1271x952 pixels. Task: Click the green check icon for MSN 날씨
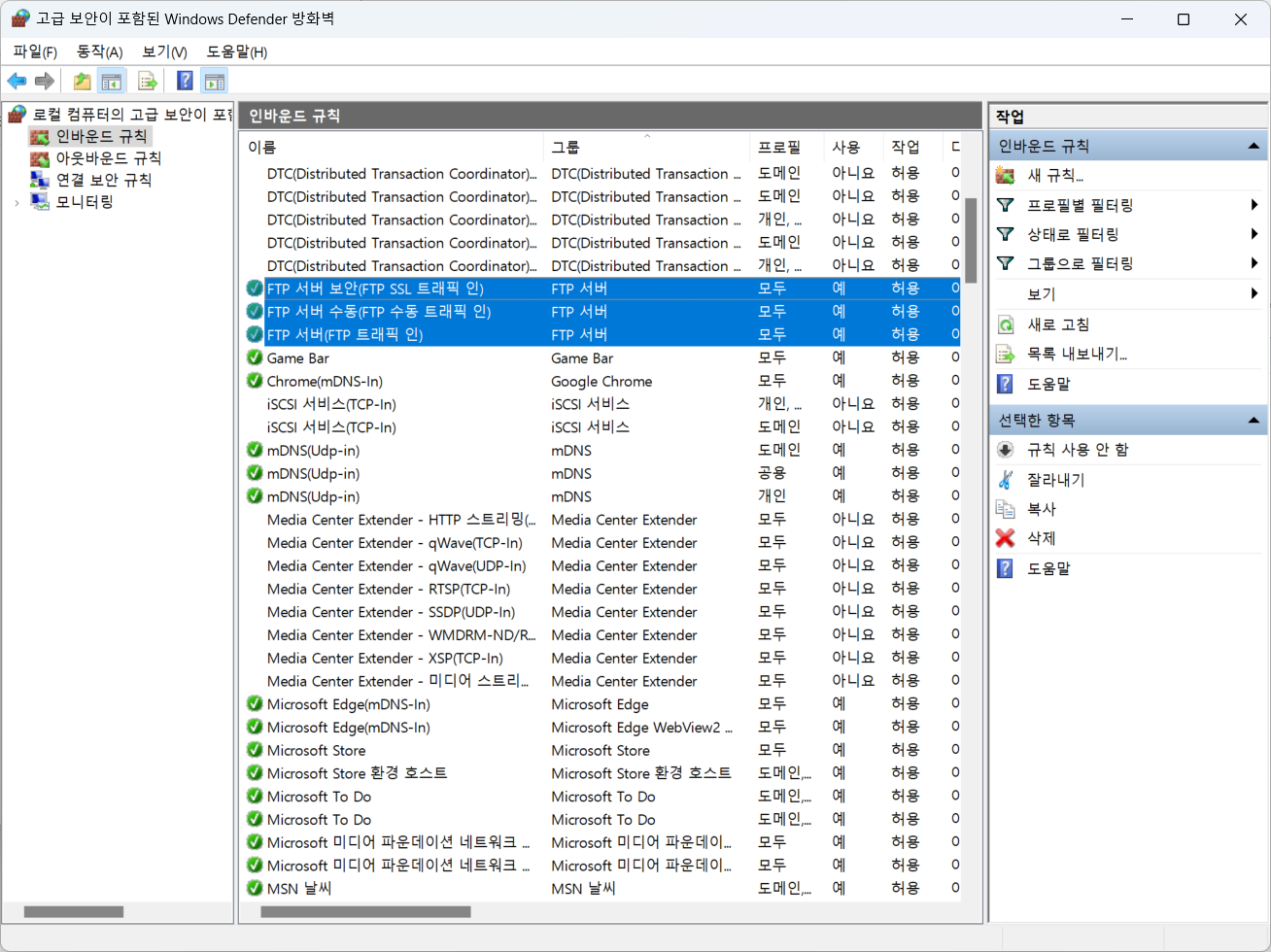pyautogui.click(x=255, y=888)
